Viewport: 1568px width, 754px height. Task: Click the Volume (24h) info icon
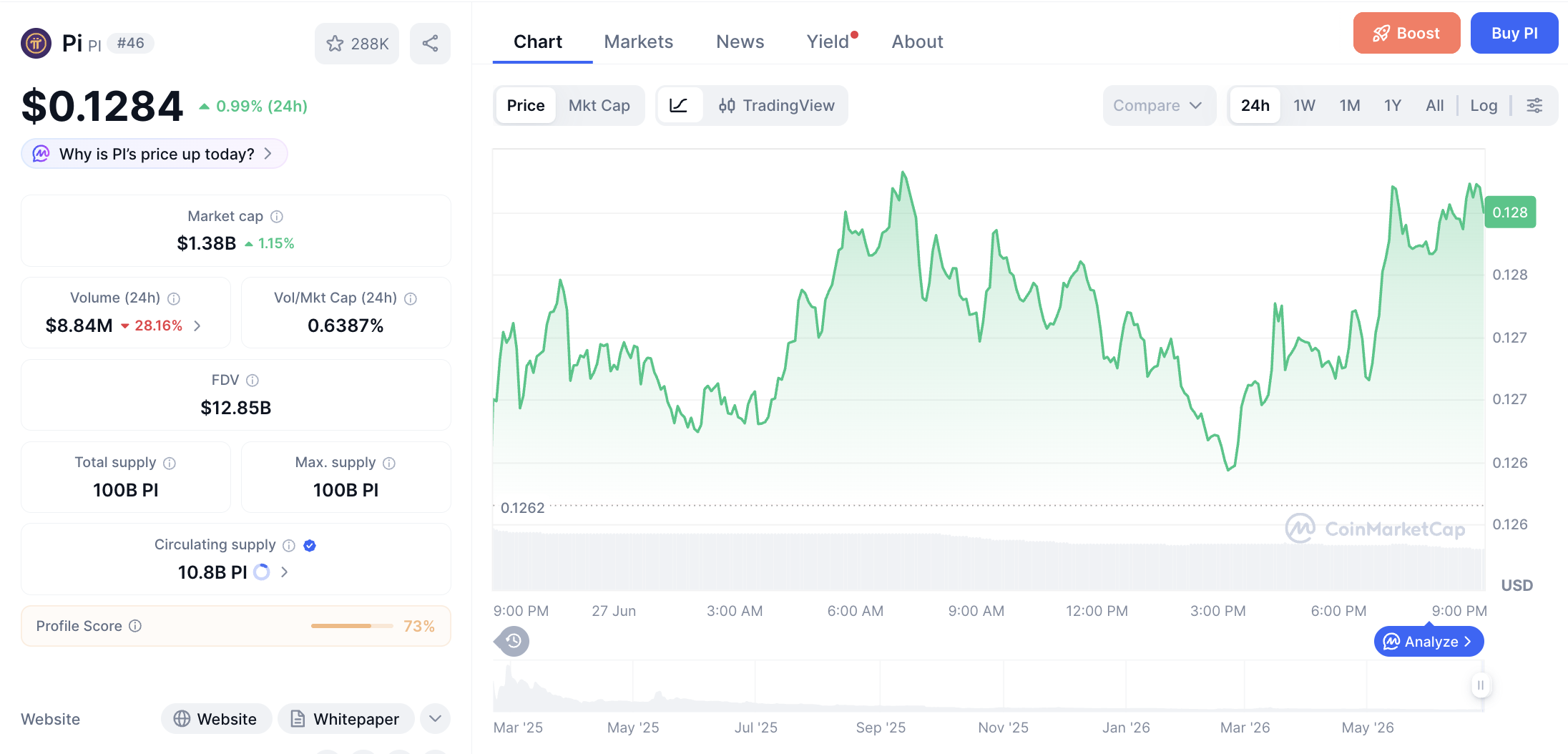click(x=174, y=298)
